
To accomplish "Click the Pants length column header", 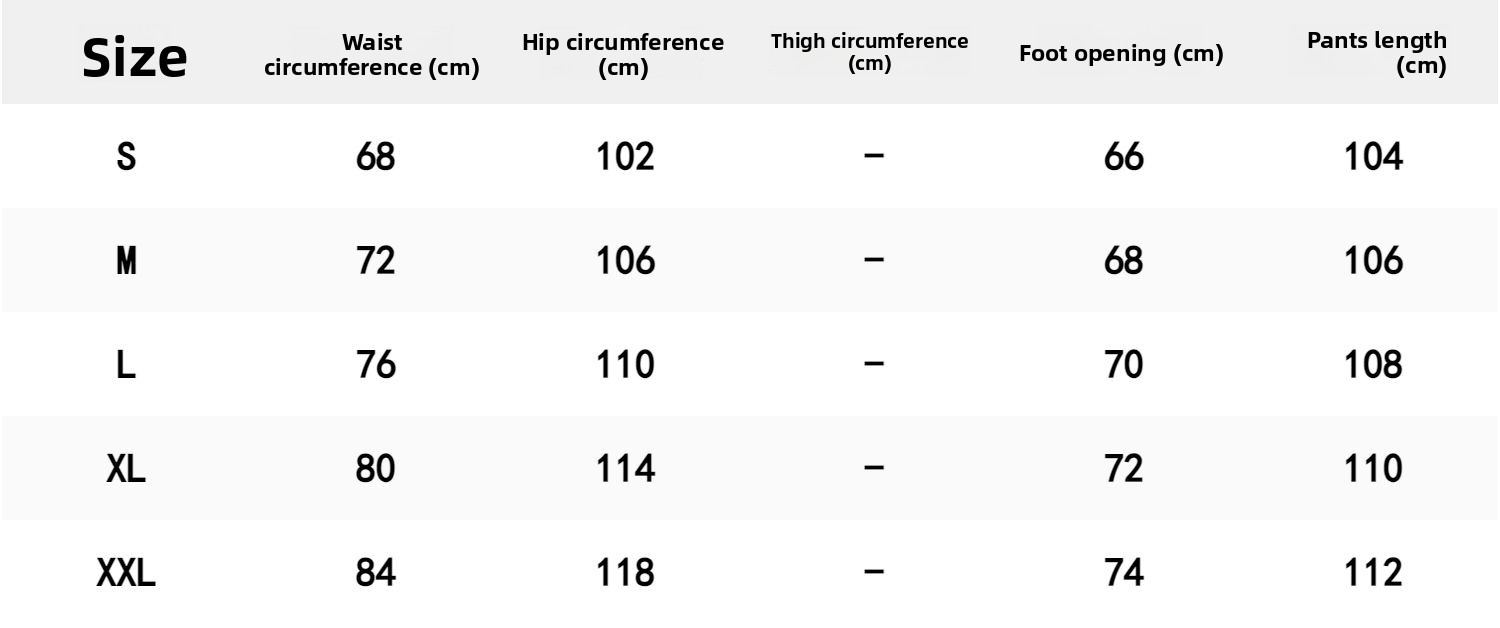I will pos(1376,53).
